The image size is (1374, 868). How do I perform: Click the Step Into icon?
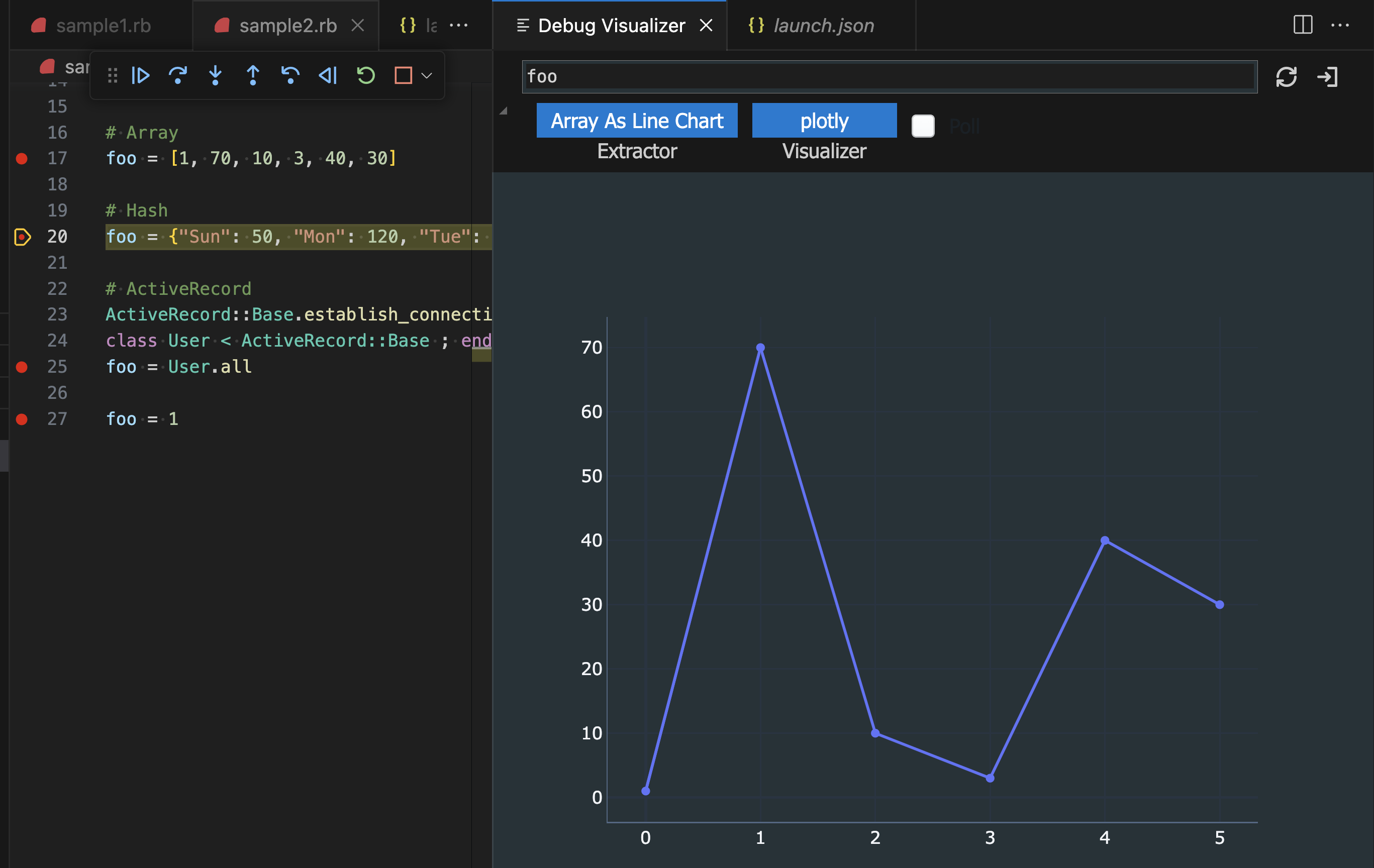point(216,76)
